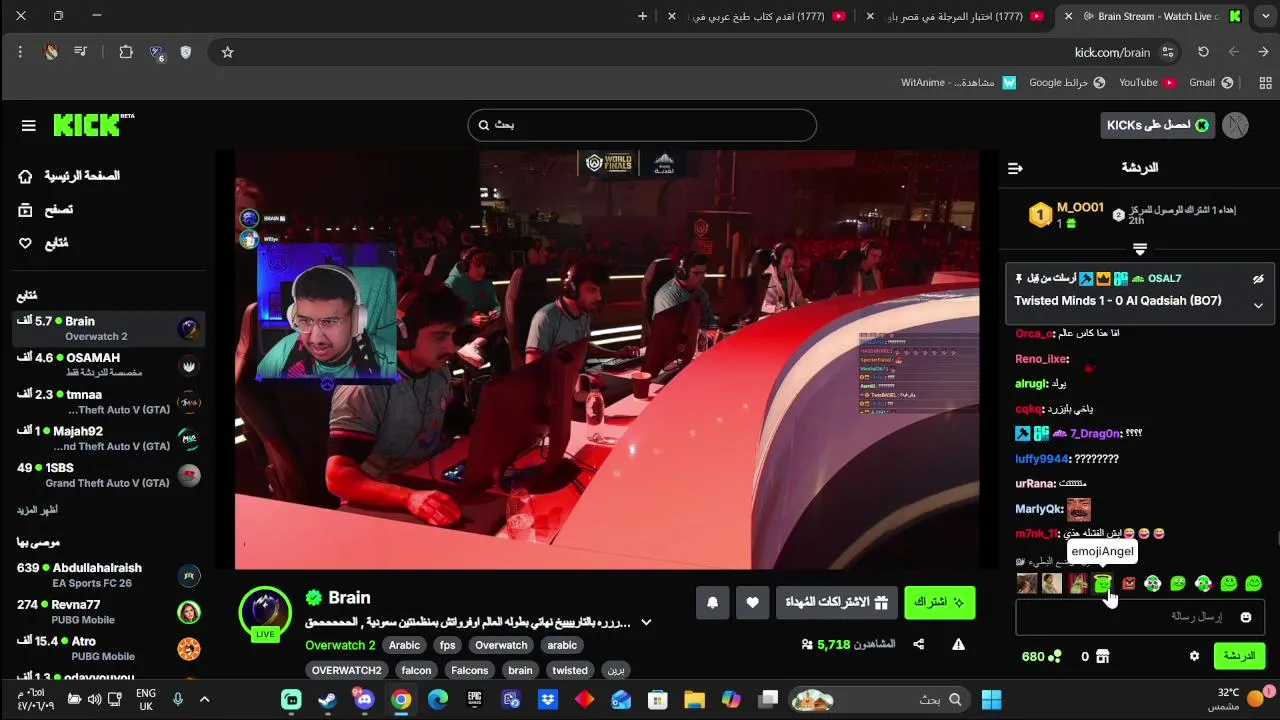Screen dimensions: 1280x720
Task: Select the falcon tag
Action: (x=416, y=670)
